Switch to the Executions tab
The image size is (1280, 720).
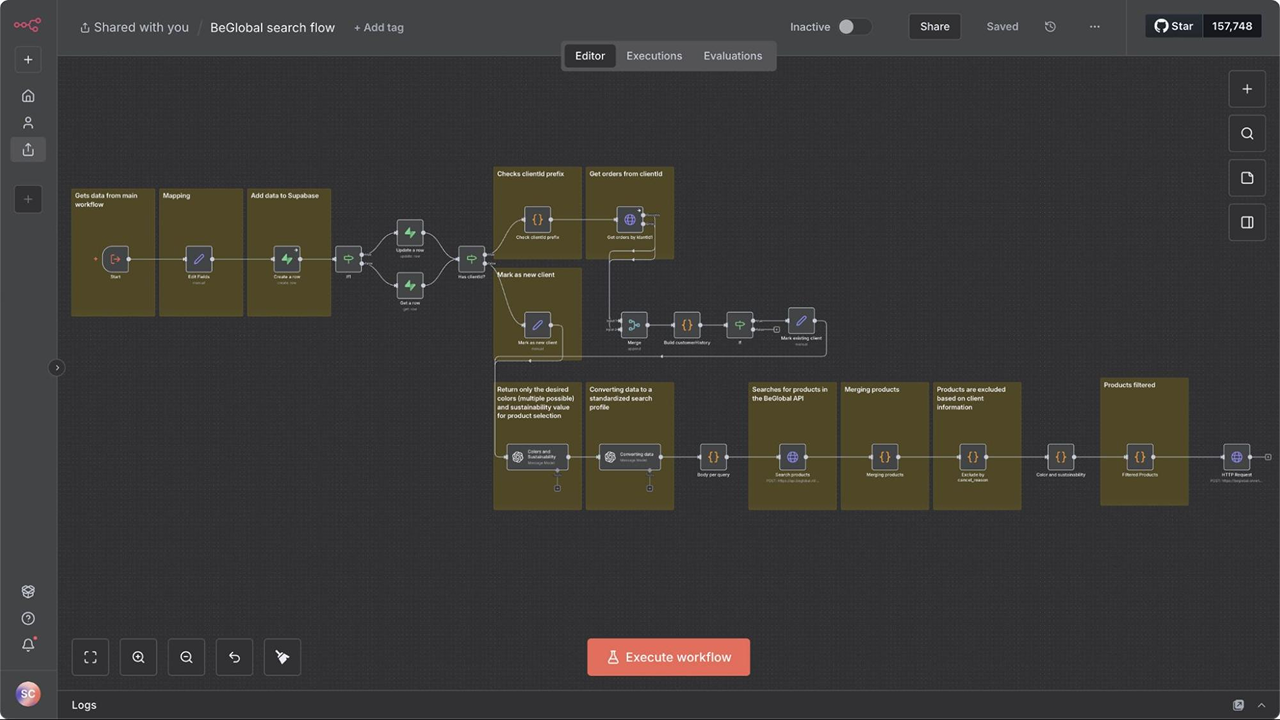pyautogui.click(x=654, y=56)
